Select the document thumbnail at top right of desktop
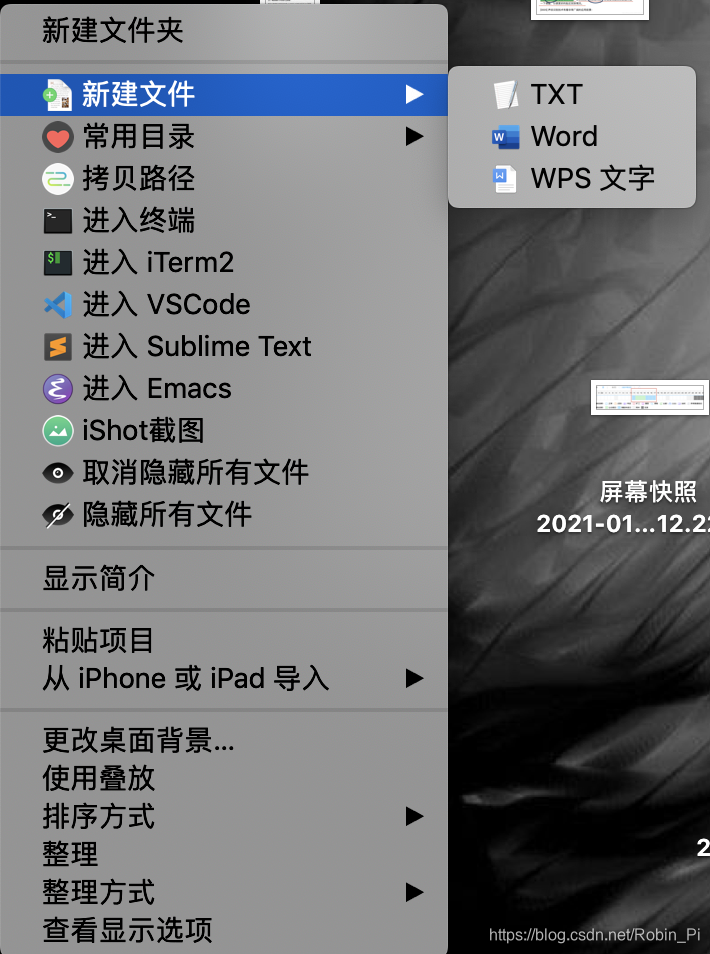Viewport: 710px width, 954px height. coord(590,9)
